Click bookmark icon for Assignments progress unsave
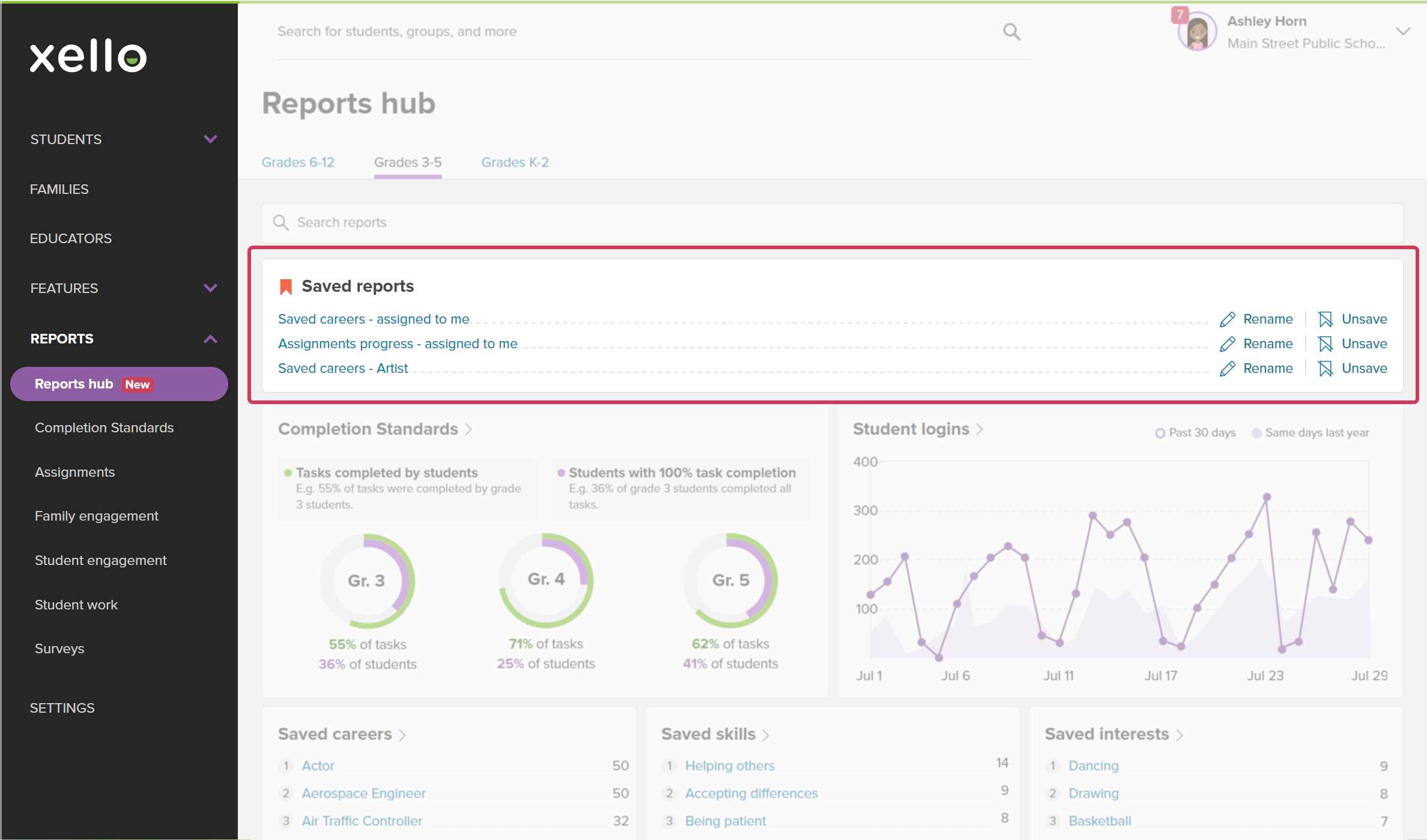This screenshot has height=840, width=1427. 1326,344
